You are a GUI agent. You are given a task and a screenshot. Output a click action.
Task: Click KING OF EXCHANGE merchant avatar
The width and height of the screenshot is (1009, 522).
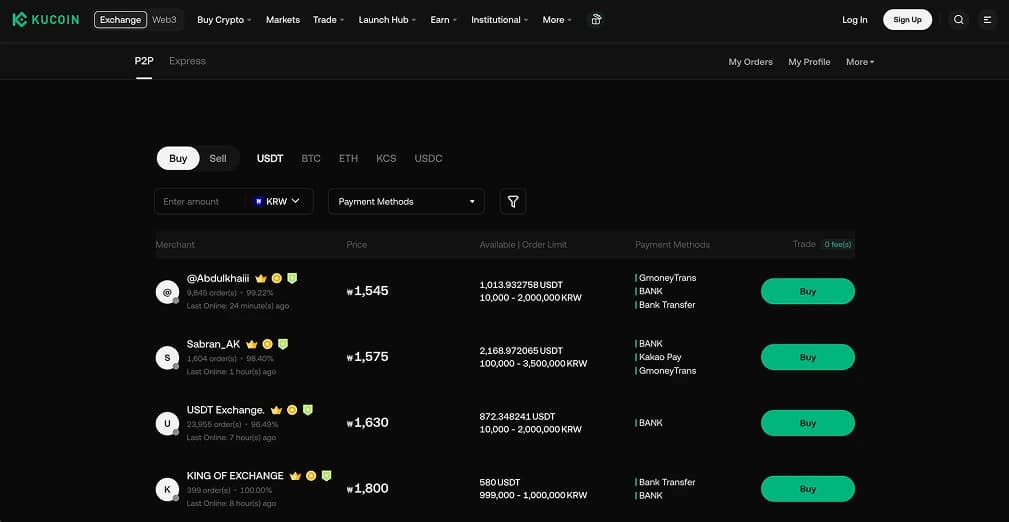click(167, 489)
